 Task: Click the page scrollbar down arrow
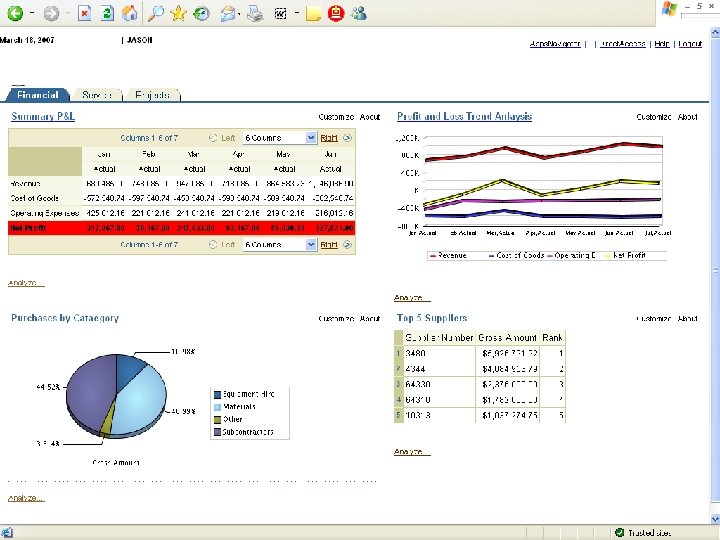coord(715,519)
